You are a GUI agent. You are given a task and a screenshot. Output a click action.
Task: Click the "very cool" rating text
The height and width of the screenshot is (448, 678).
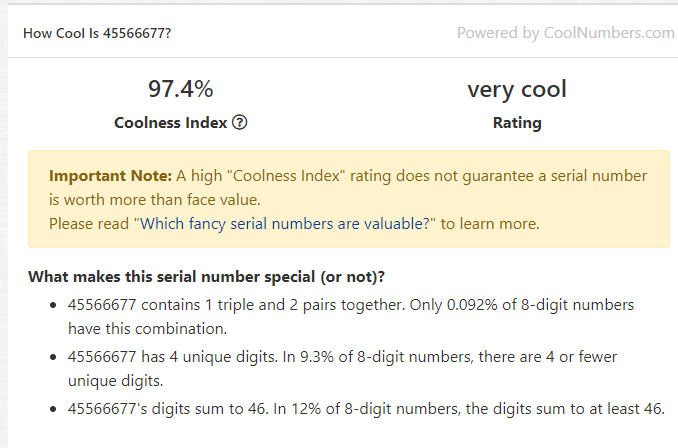[x=517, y=89]
